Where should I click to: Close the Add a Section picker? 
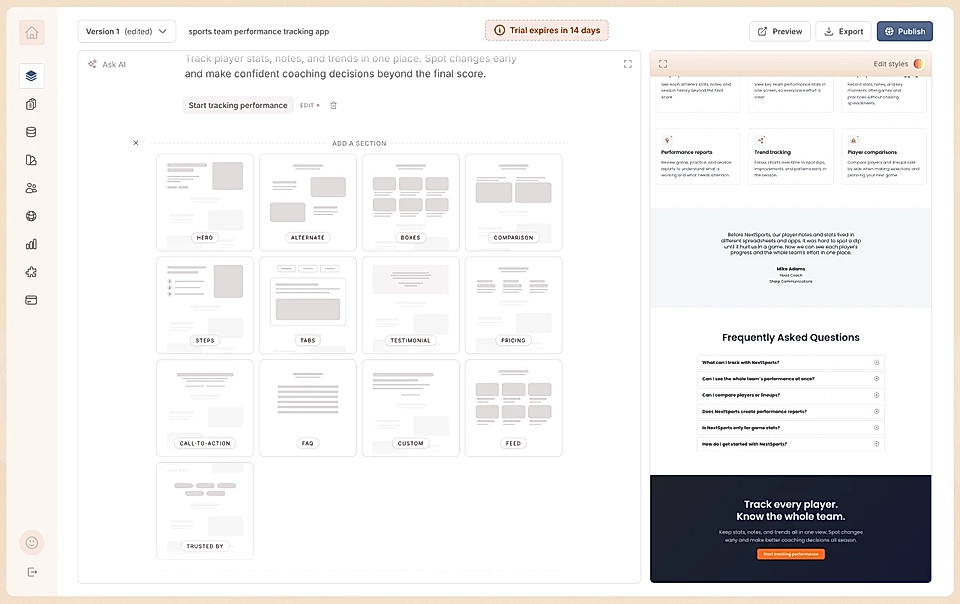click(136, 143)
